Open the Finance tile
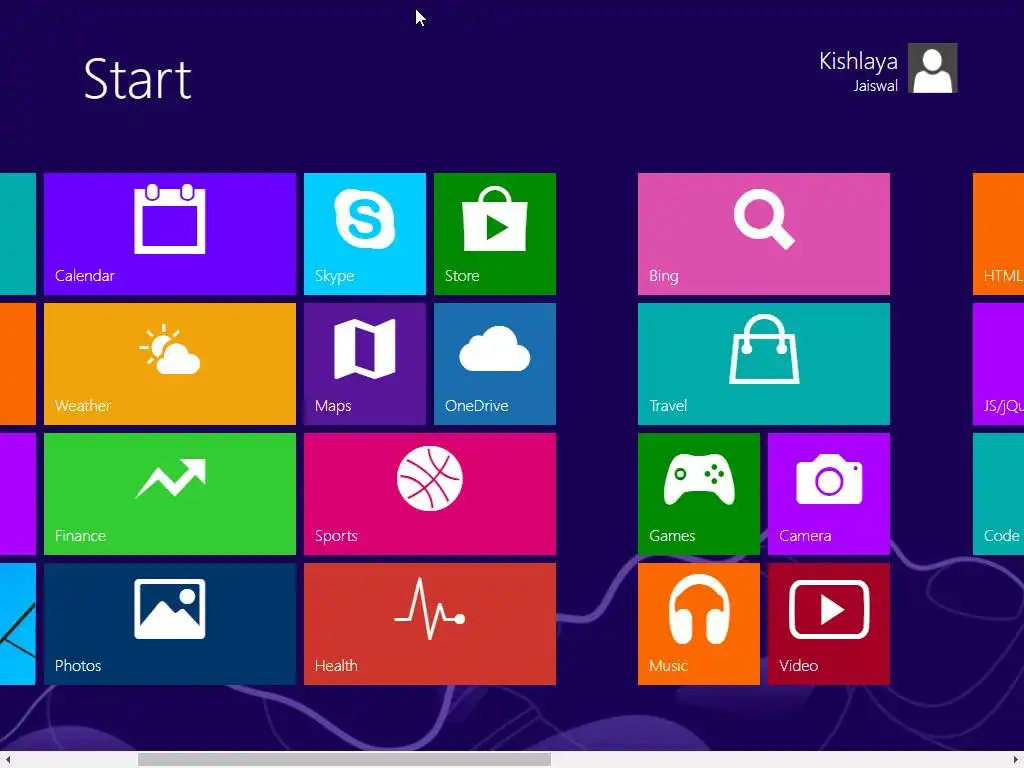This screenshot has height=768, width=1024. (x=170, y=494)
